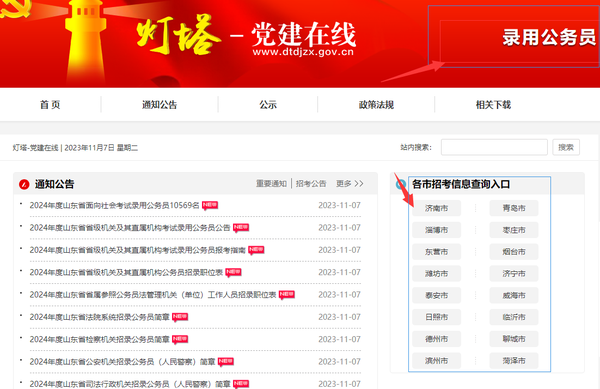Image resolution: width=600 pixels, height=389 pixels.
Task: Click the 站内搜索 input field
Action: tap(494, 147)
